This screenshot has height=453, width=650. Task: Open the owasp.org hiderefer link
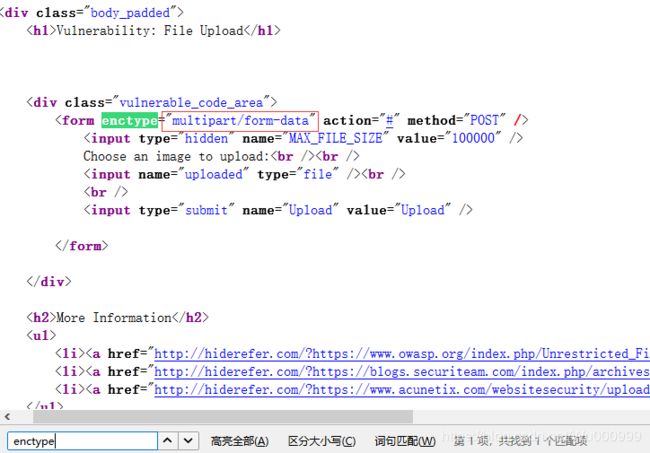click(x=402, y=354)
